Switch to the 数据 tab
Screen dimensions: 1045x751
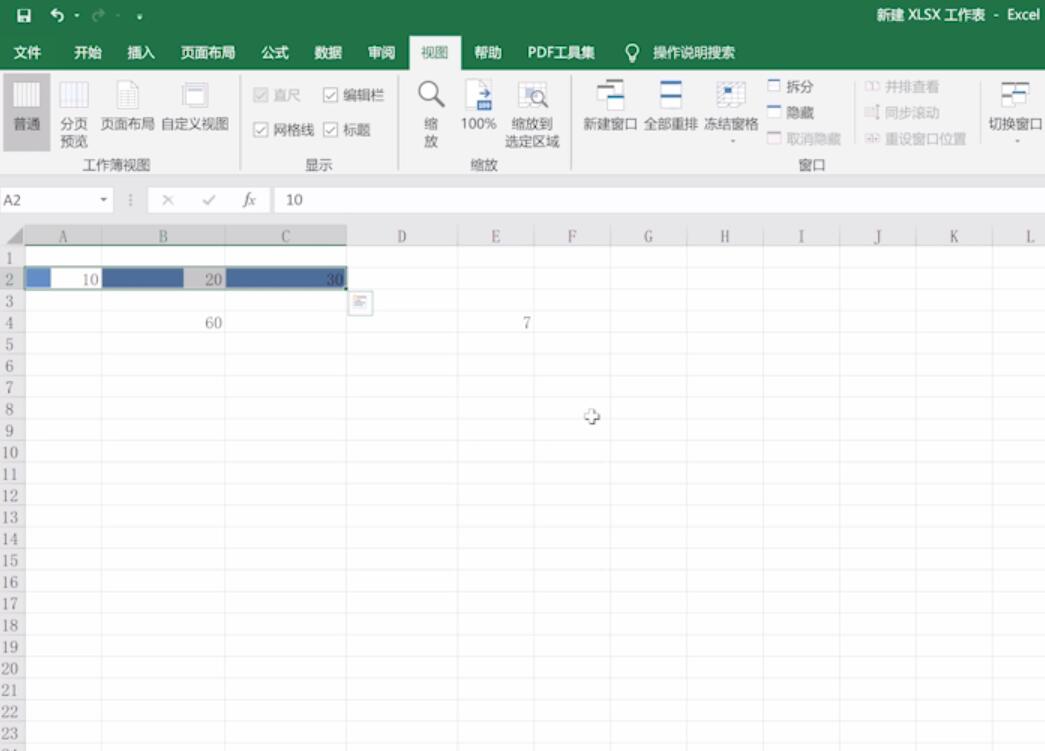(x=328, y=53)
